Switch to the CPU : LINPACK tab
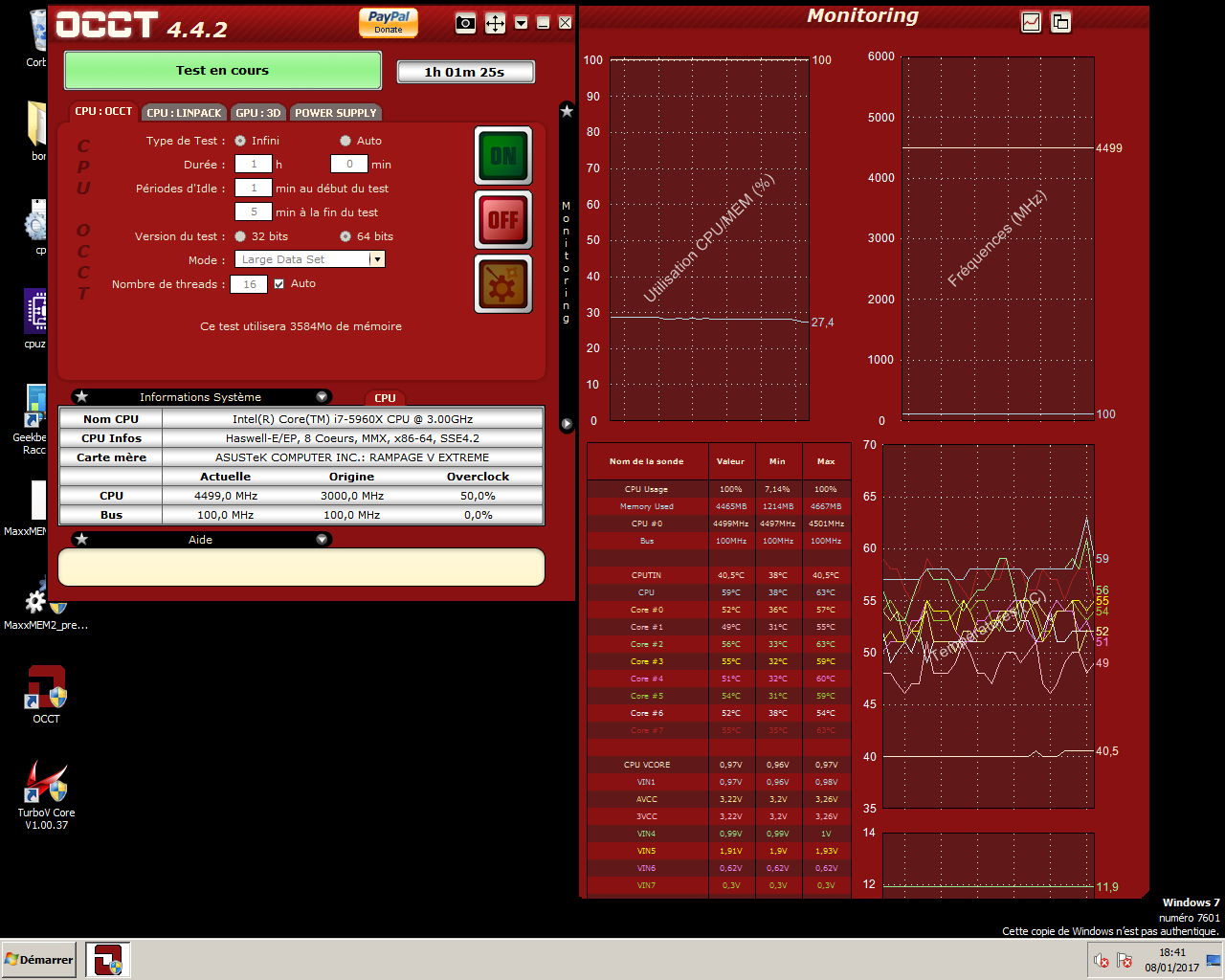Viewport: 1225px width, 980px height. [x=184, y=113]
